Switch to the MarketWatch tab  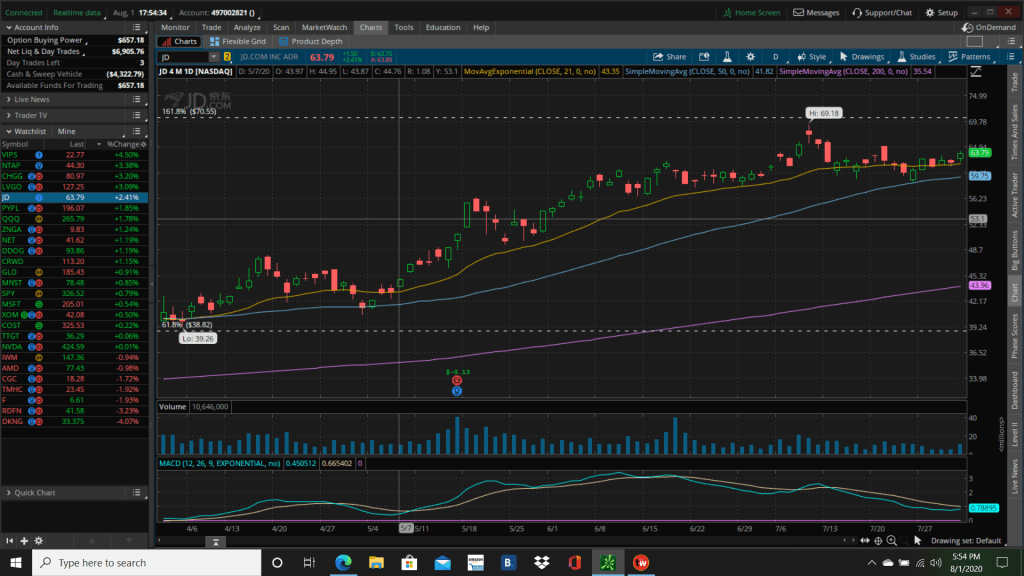coord(325,28)
